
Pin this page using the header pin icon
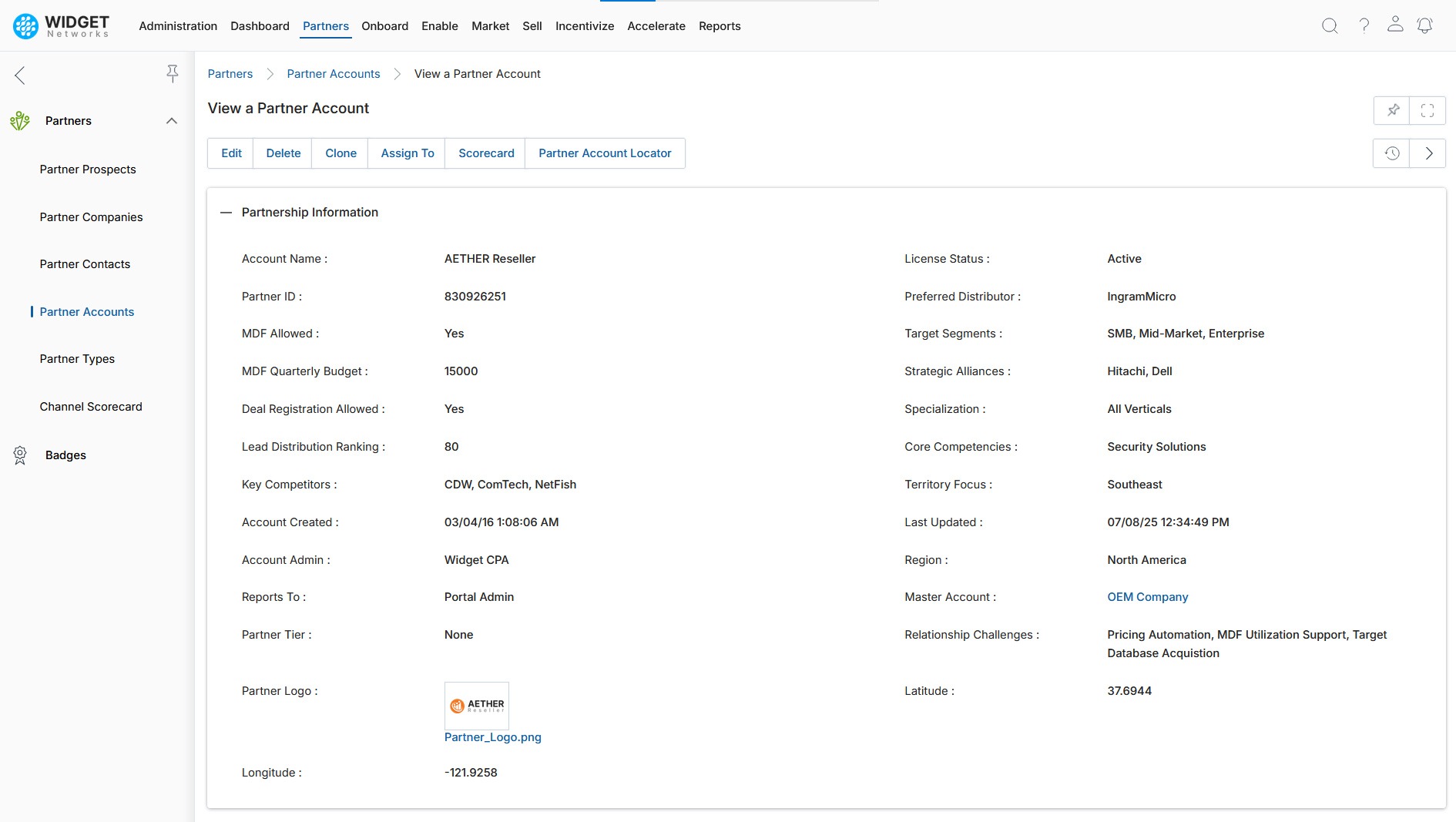tap(1393, 110)
